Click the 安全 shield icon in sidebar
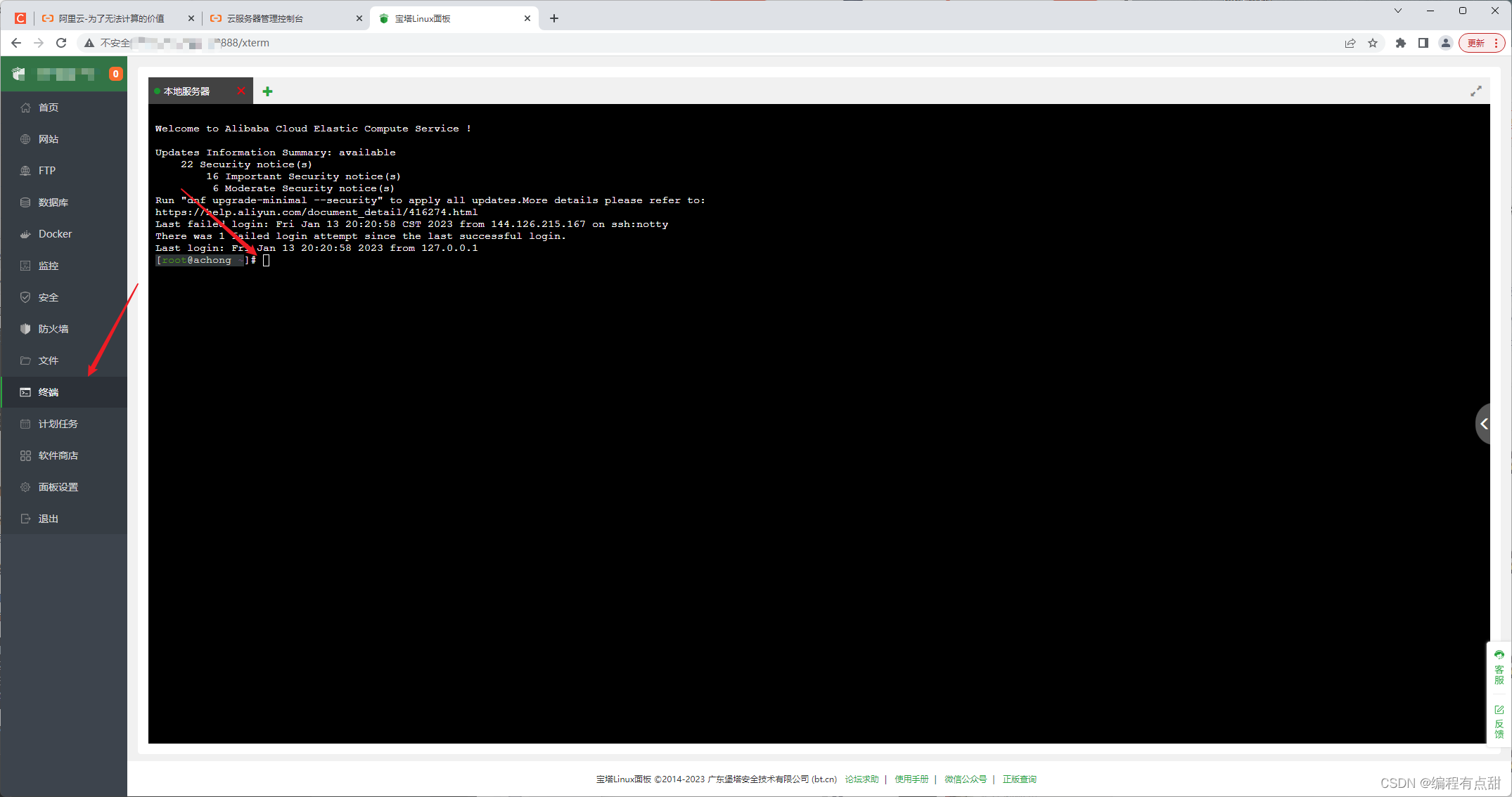 click(25, 297)
